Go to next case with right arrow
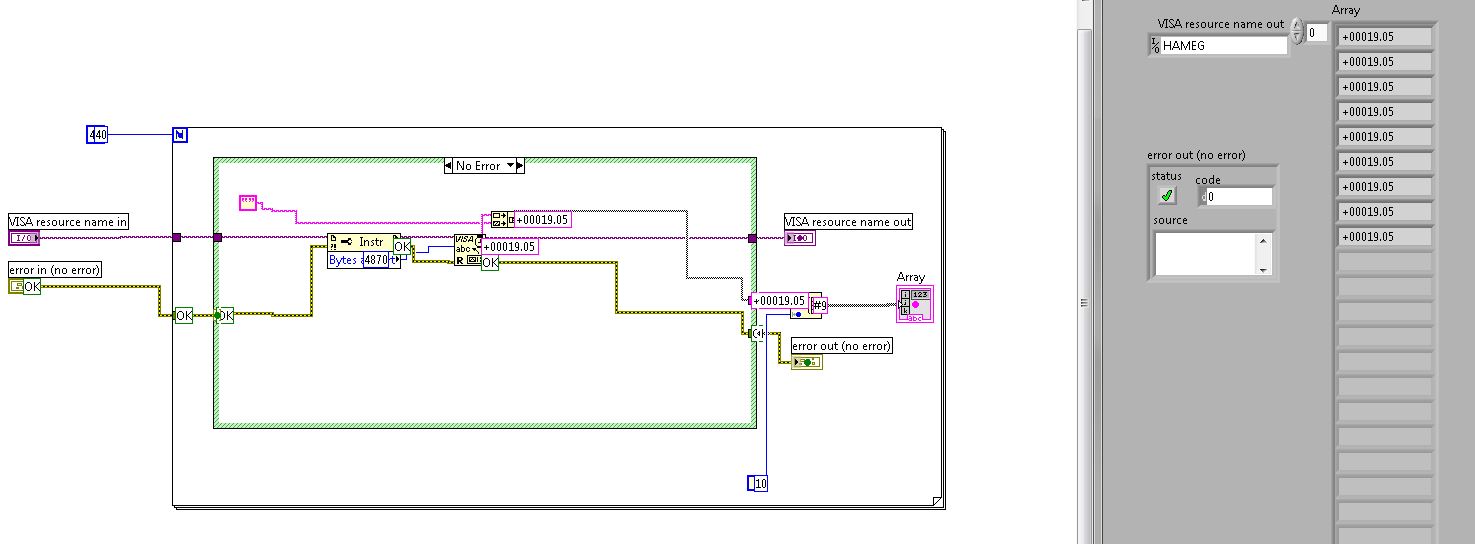This screenshot has width=1475, height=544. click(x=521, y=165)
